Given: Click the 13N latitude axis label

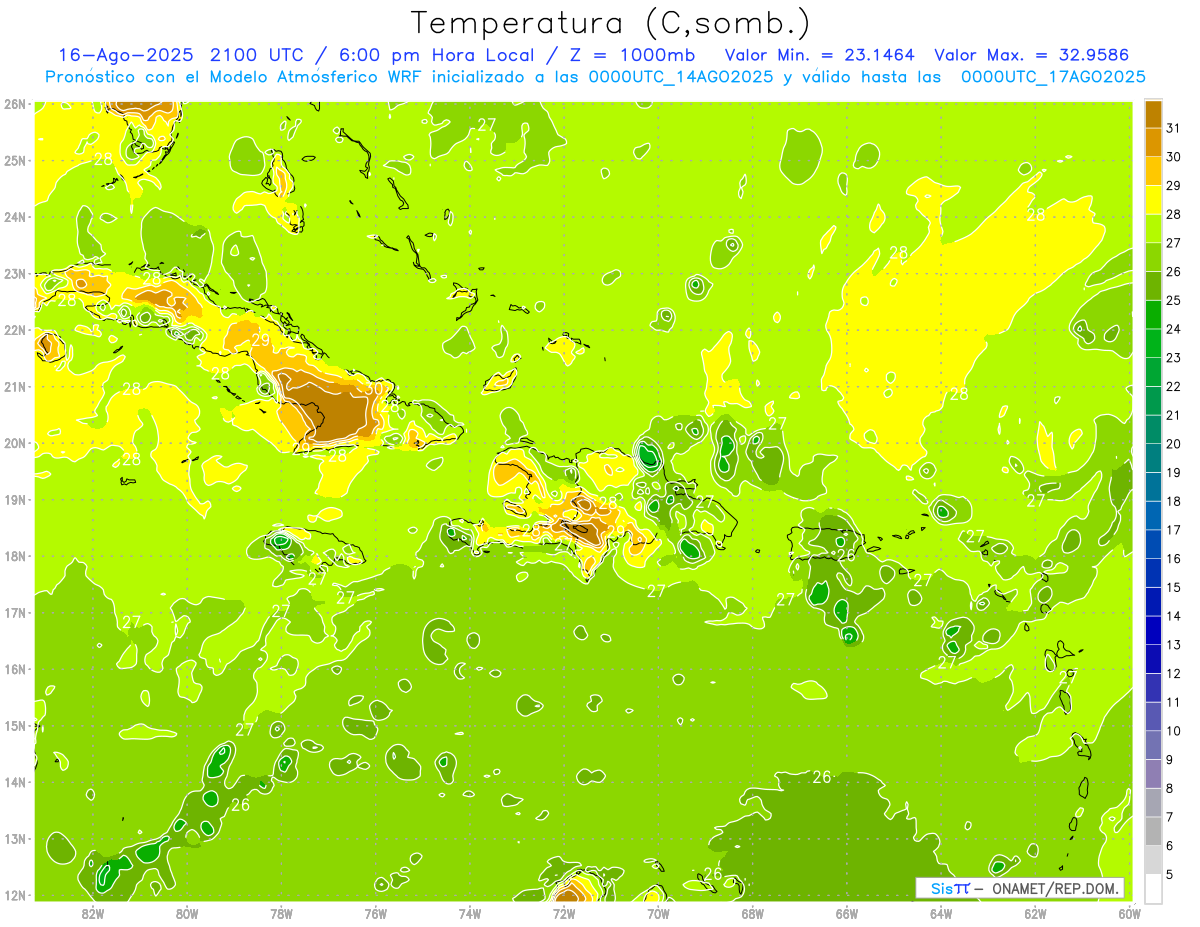Looking at the screenshot, I should tap(14, 838).
